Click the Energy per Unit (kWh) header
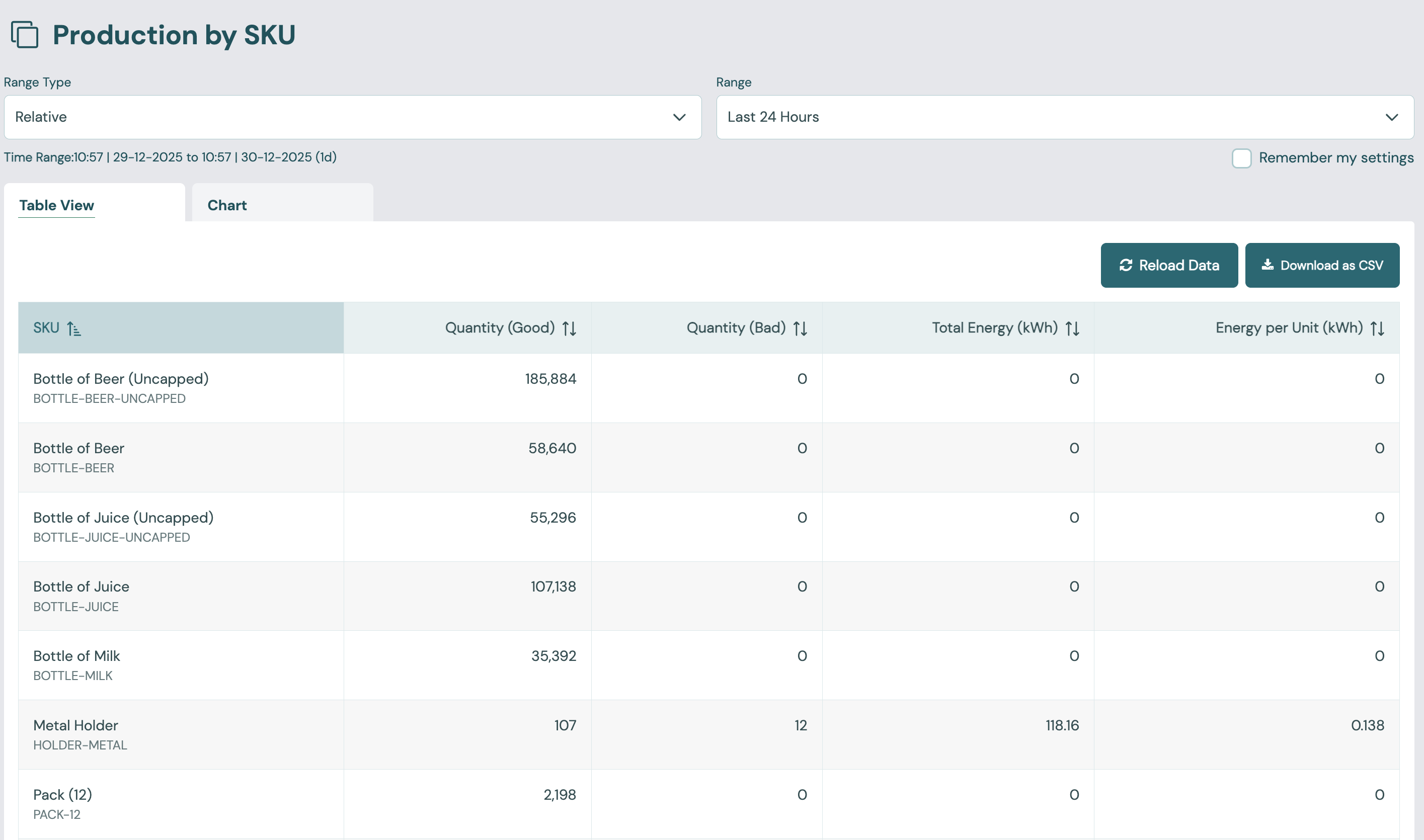Screen dimensions: 1424x840 (1247, 328)
